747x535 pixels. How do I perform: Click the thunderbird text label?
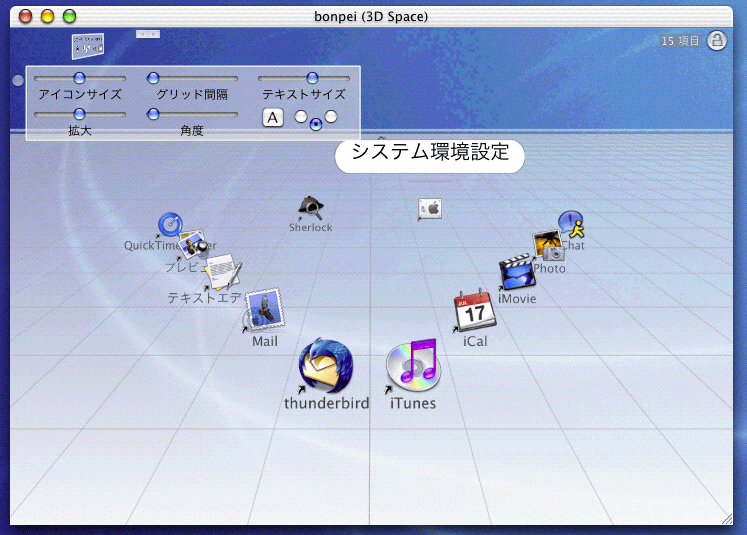click(326, 403)
